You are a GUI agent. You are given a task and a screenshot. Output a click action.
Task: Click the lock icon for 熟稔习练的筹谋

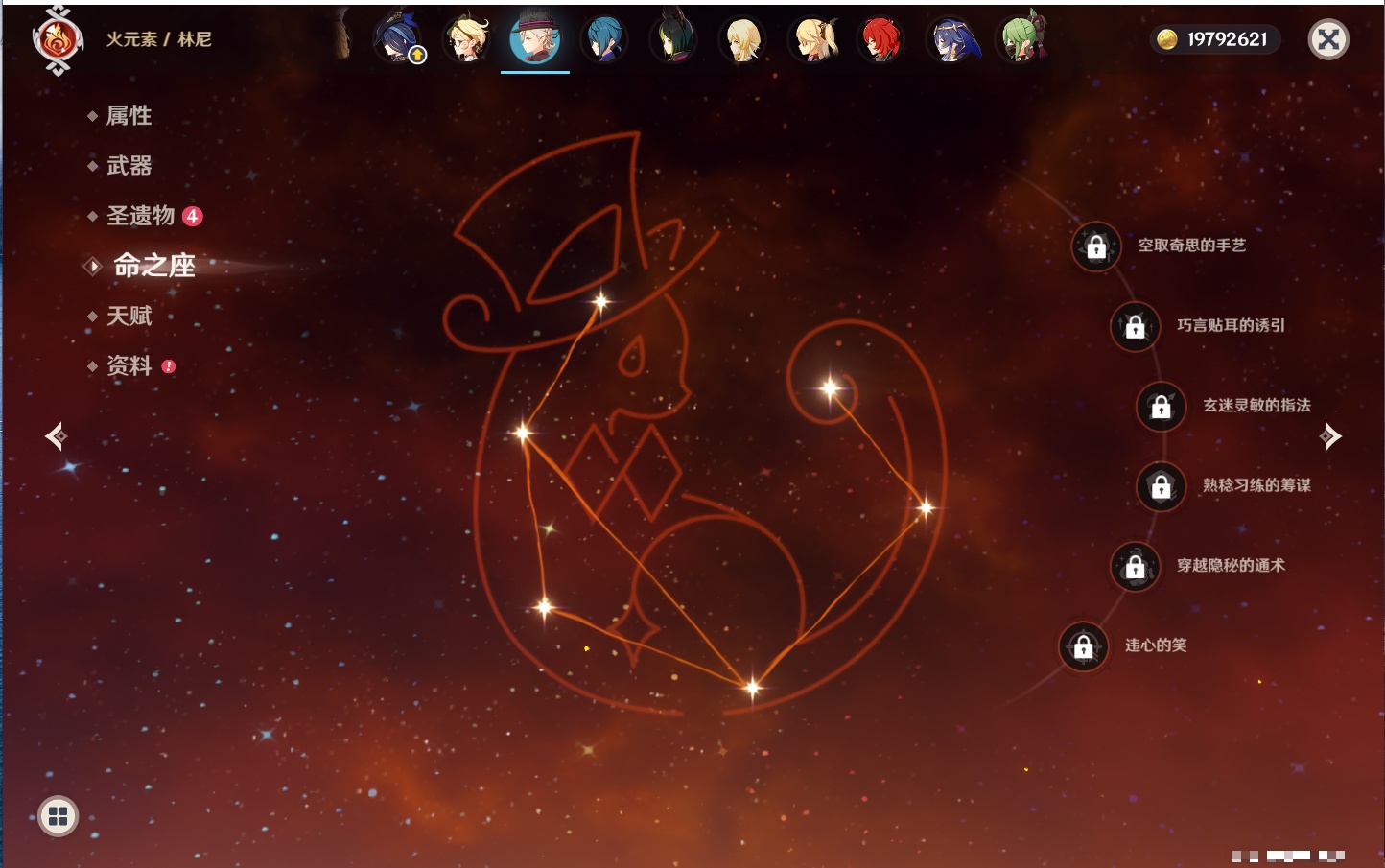pos(1162,487)
